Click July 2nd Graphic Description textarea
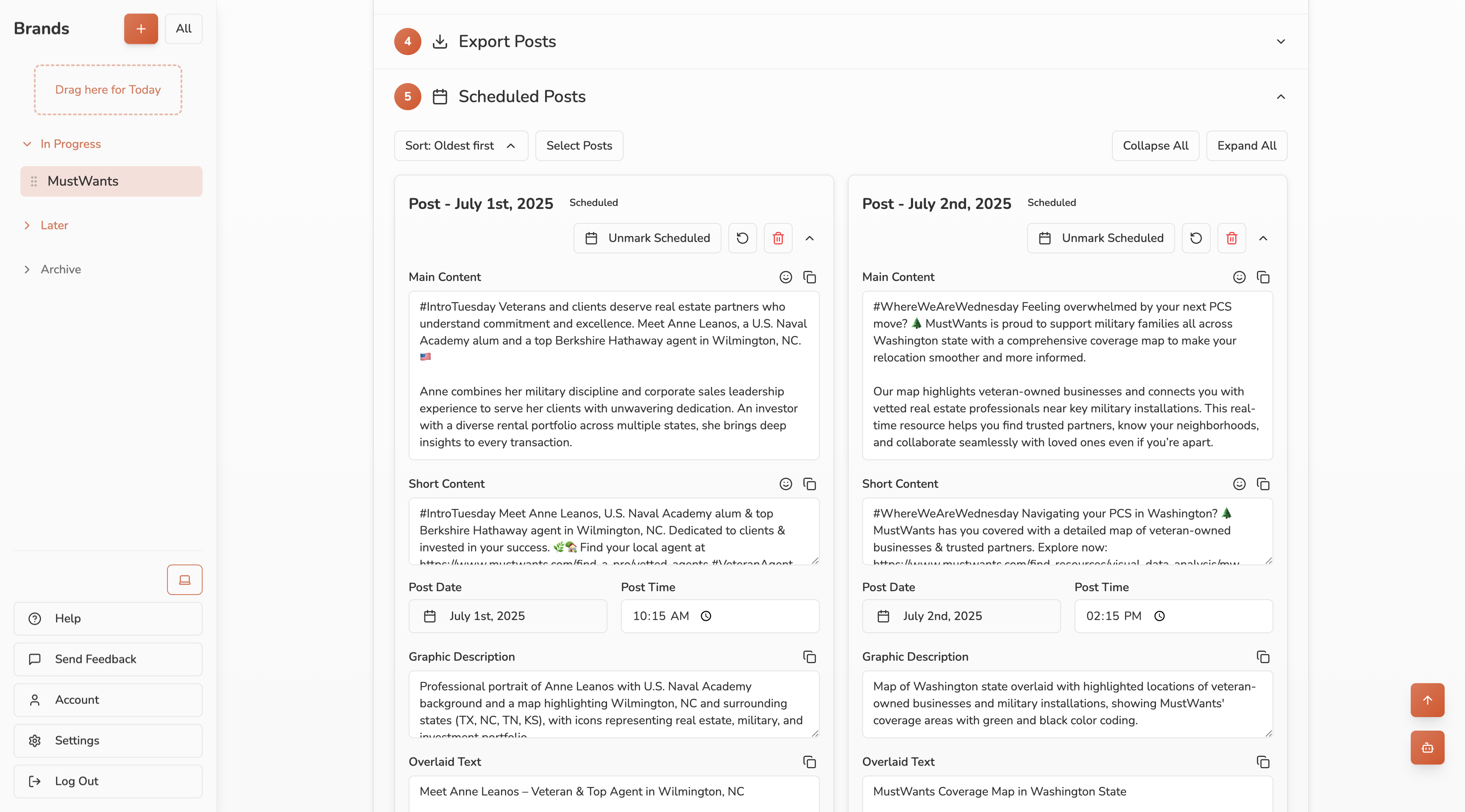This screenshot has height=812, width=1465. pyautogui.click(x=1067, y=704)
